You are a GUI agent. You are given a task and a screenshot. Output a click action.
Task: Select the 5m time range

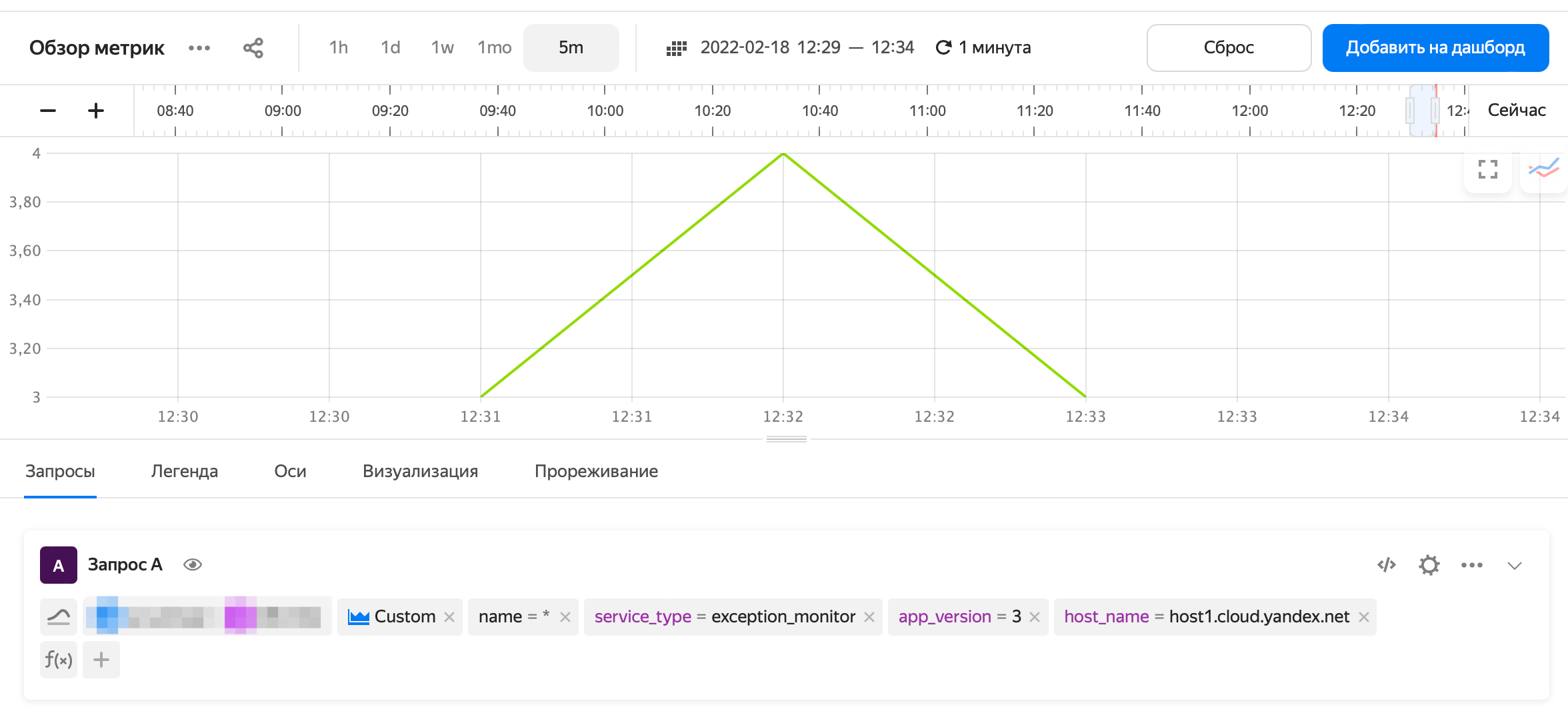tap(571, 48)
